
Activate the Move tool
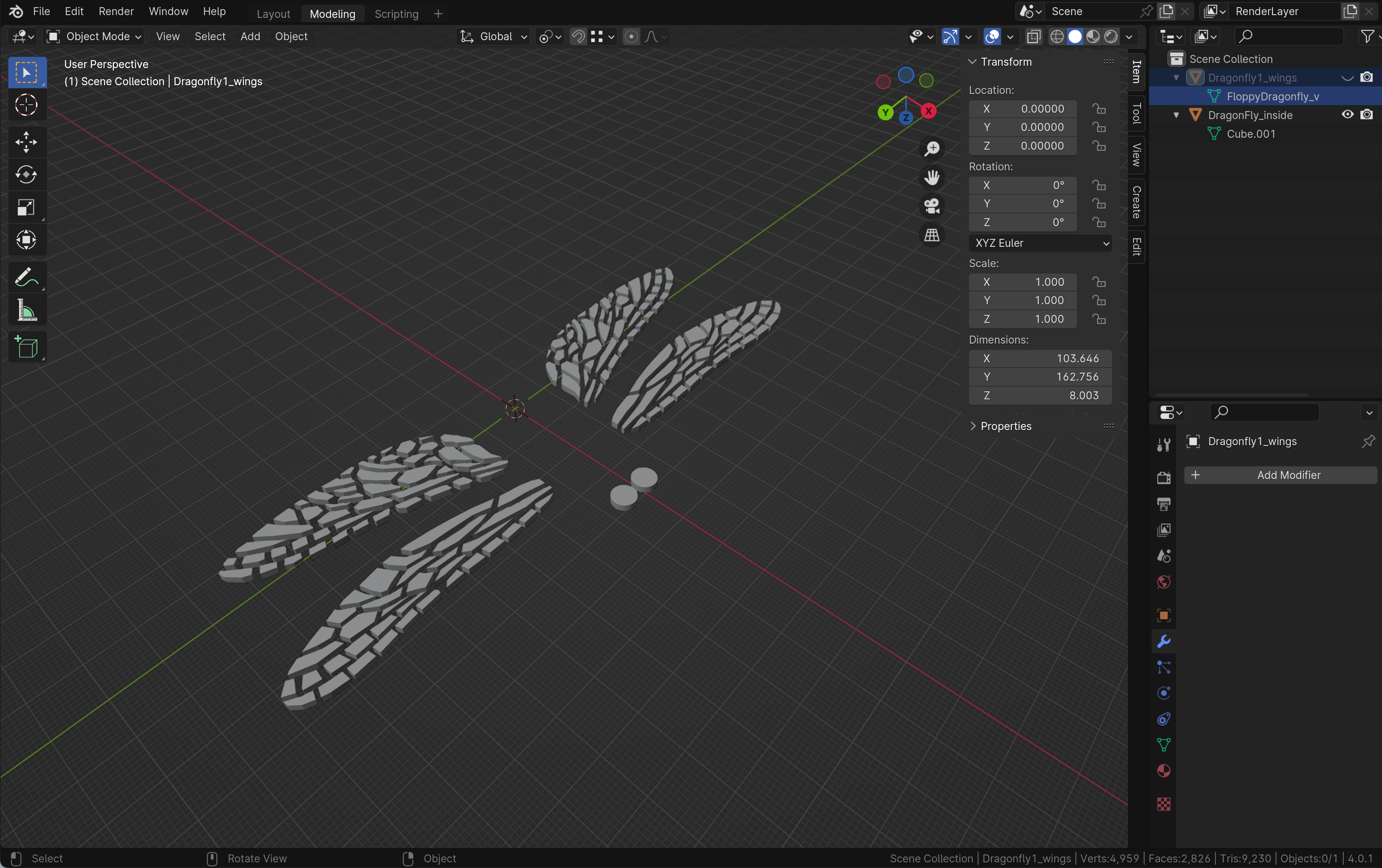[x=26, y=142]
